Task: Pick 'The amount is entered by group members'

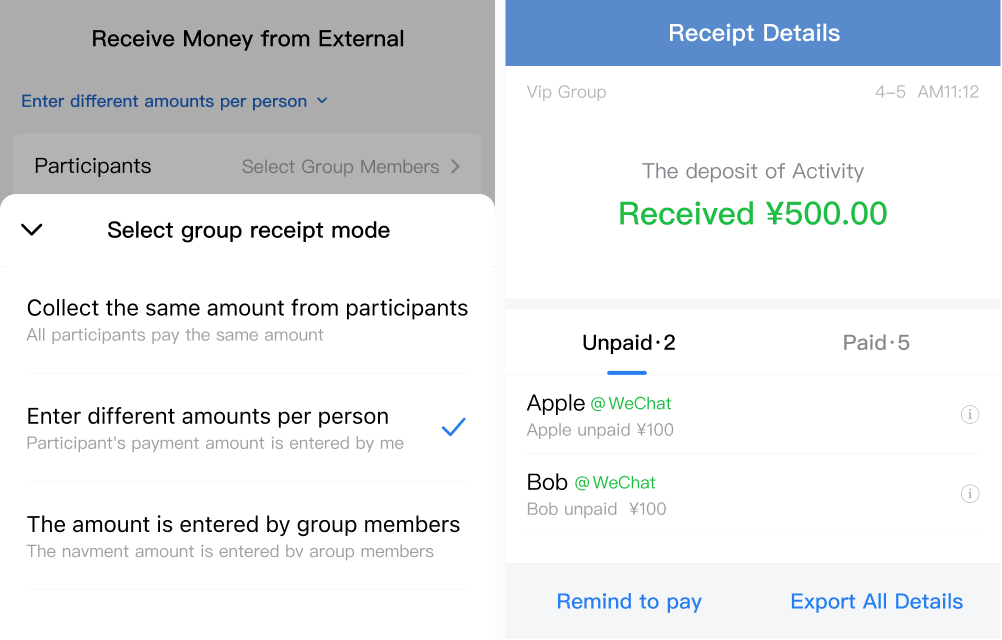Action: (247, 536)
